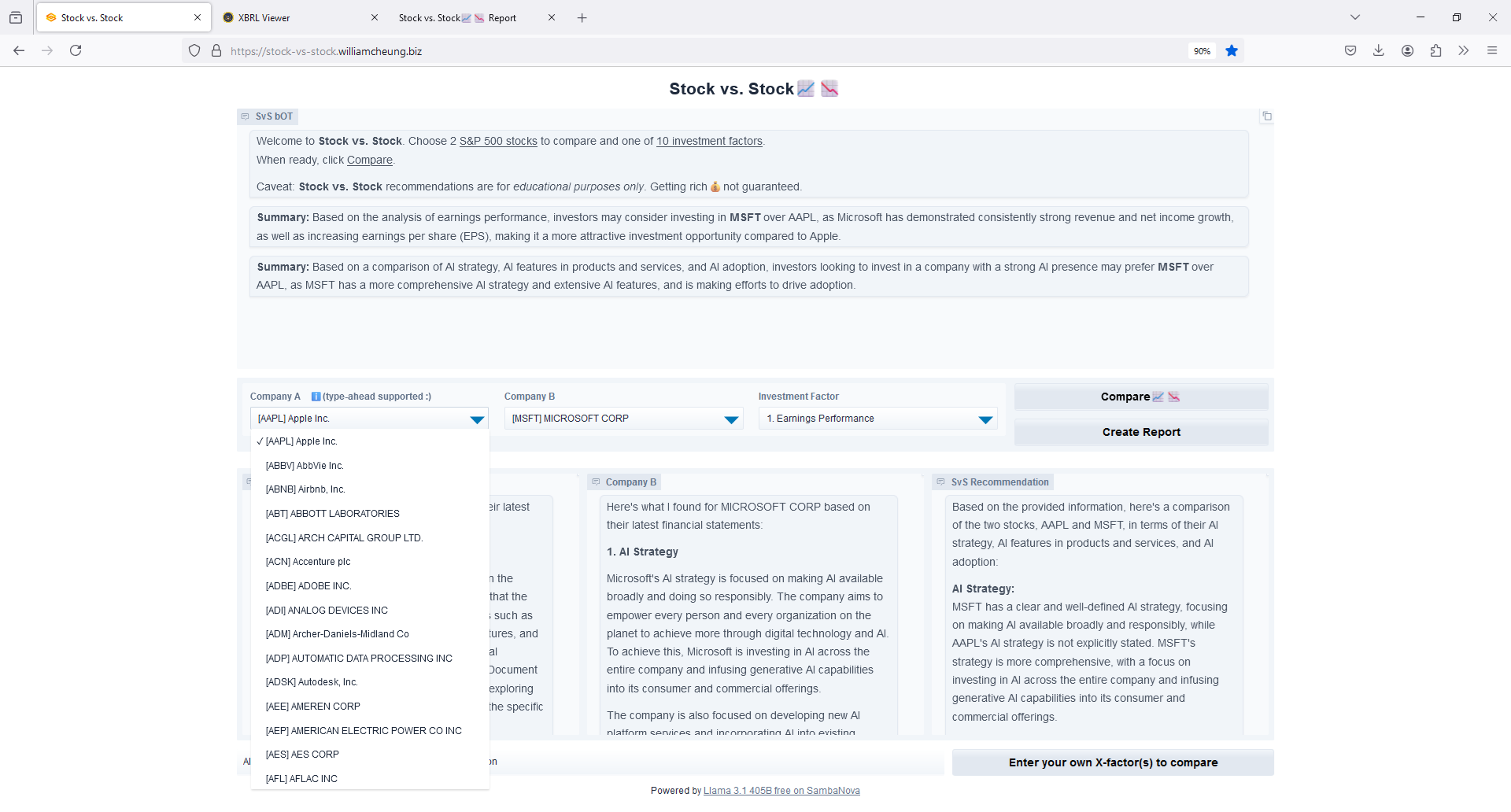This screenshot has height=812, width=1511.
Task: Choose [ABBV] AbbVie Inc. from list
Action: pyautogui.click(x=370, y=466)
